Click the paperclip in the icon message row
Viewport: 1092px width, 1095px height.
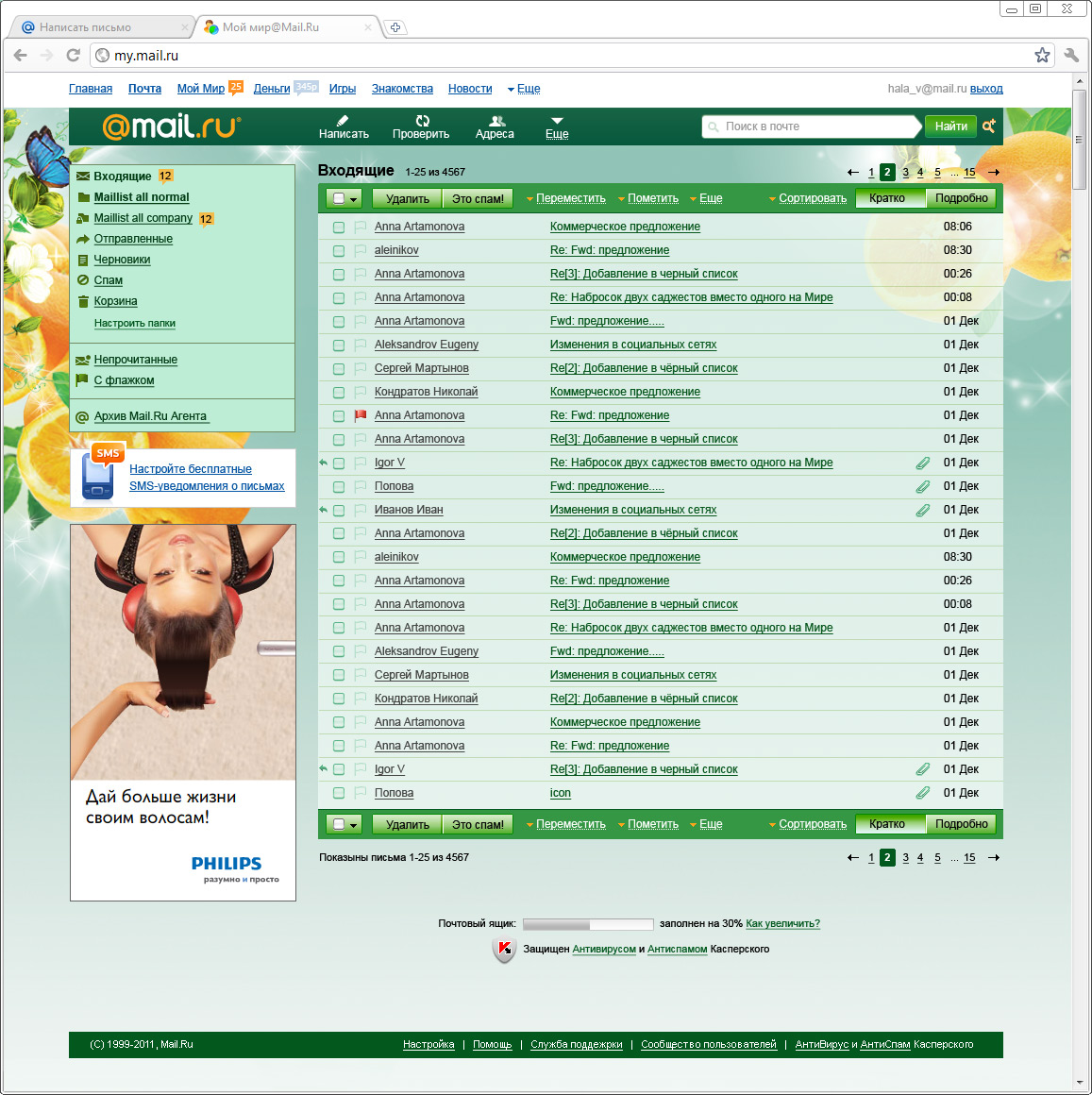[x=922, y=793]
